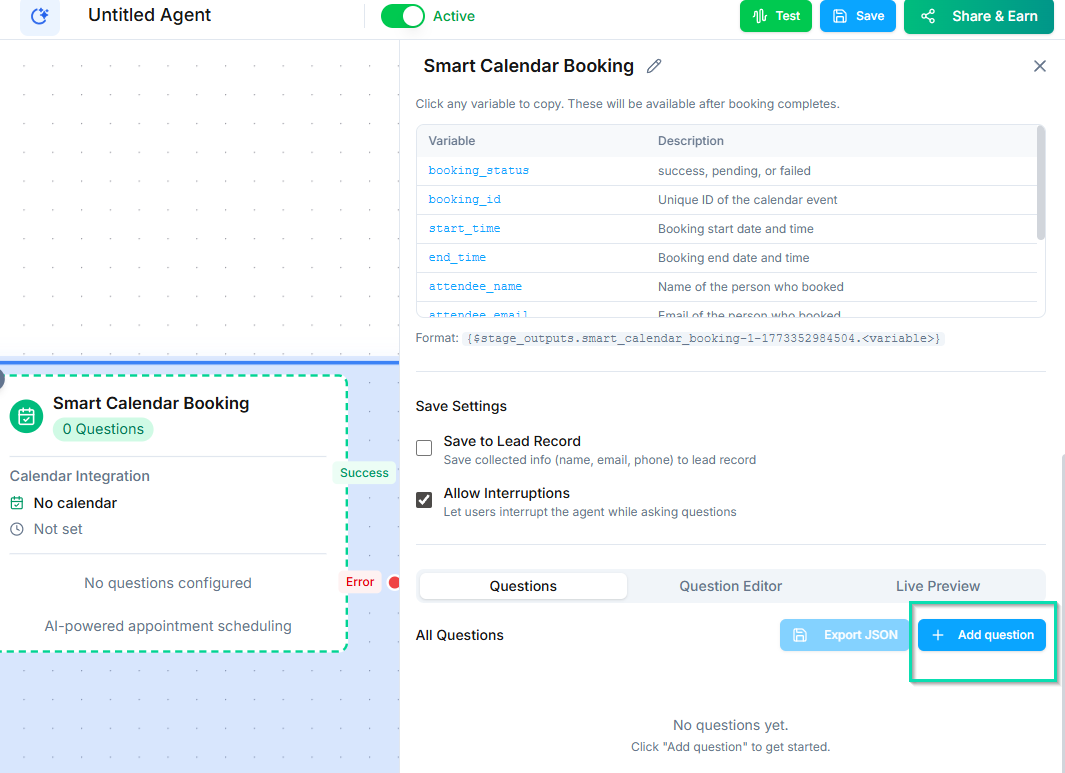1065x773 pixels.
Task: Close the Smart Calendar Booking panel
Action: (1039, 66)
